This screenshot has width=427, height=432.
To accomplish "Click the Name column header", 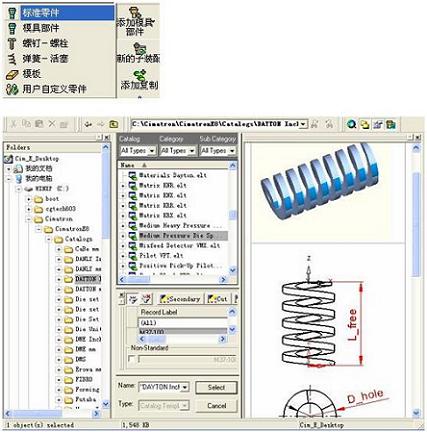I will (x=173, y=165).
